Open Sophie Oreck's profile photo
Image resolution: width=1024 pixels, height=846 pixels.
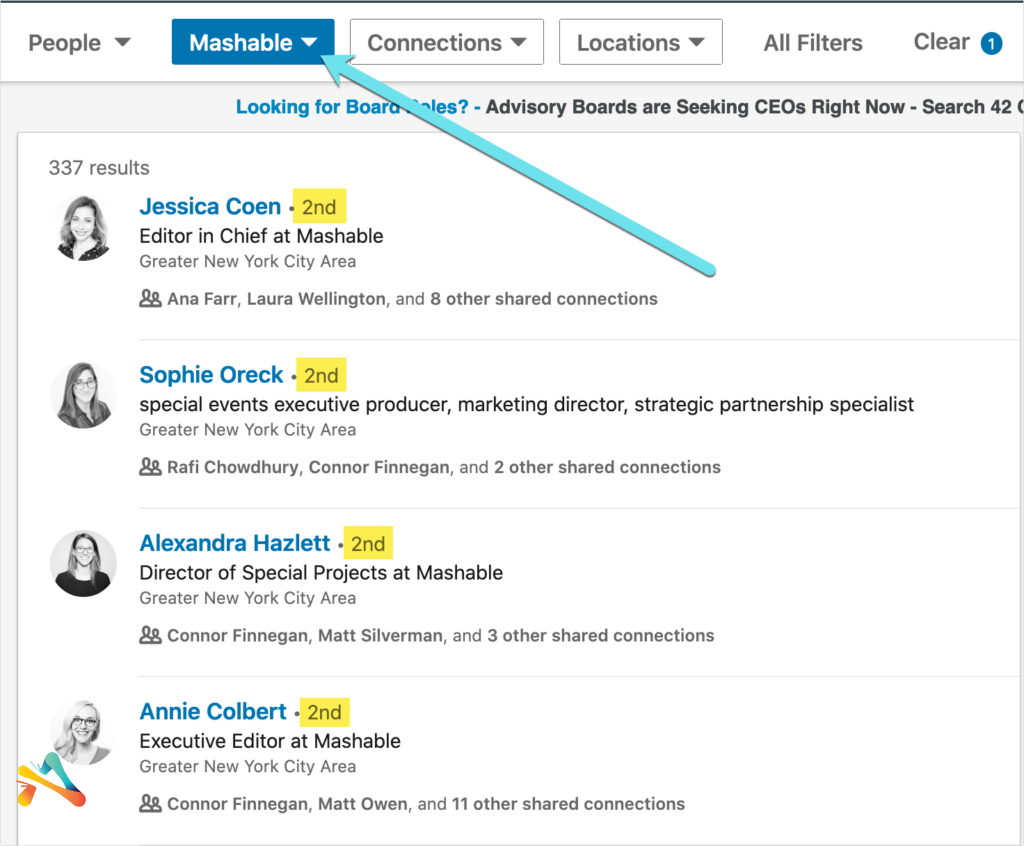84,396
